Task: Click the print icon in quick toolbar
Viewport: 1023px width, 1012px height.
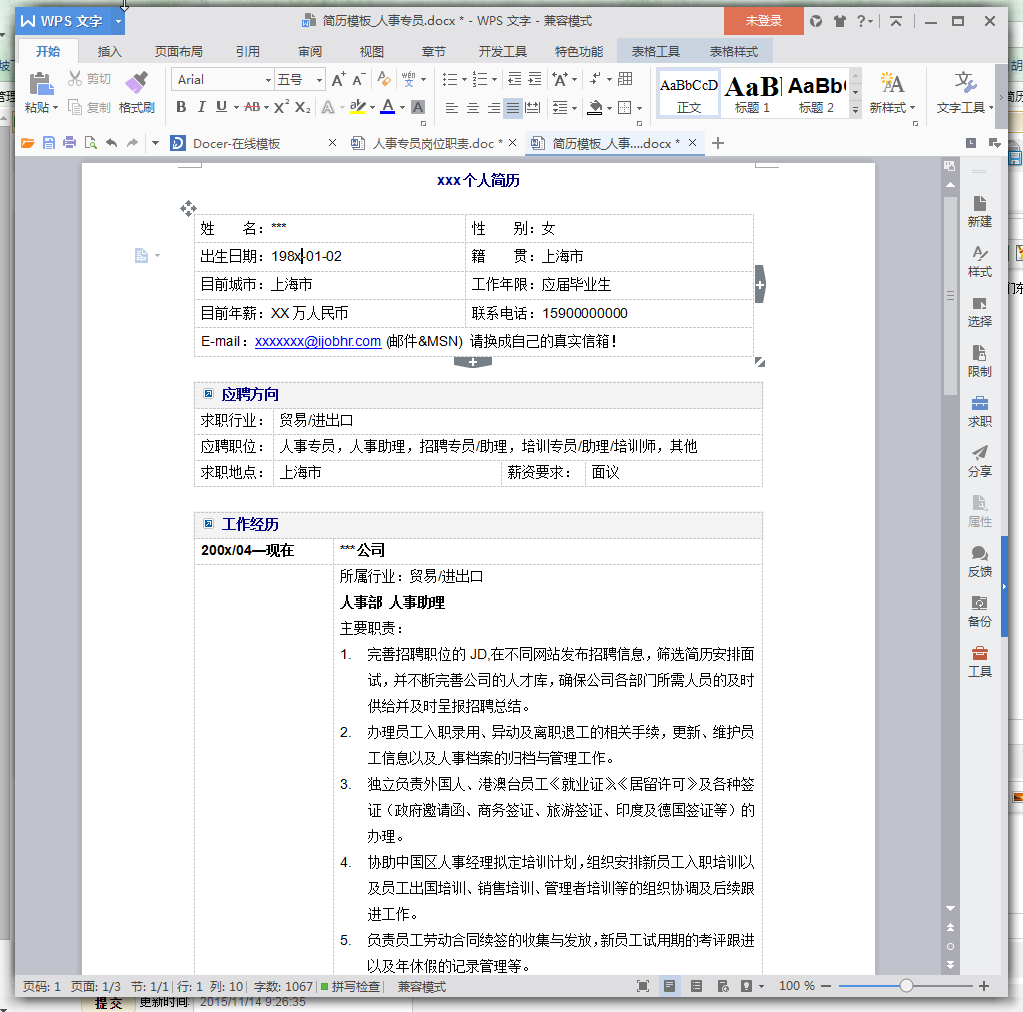Action: pyautogui.click(x=70, y=143)
